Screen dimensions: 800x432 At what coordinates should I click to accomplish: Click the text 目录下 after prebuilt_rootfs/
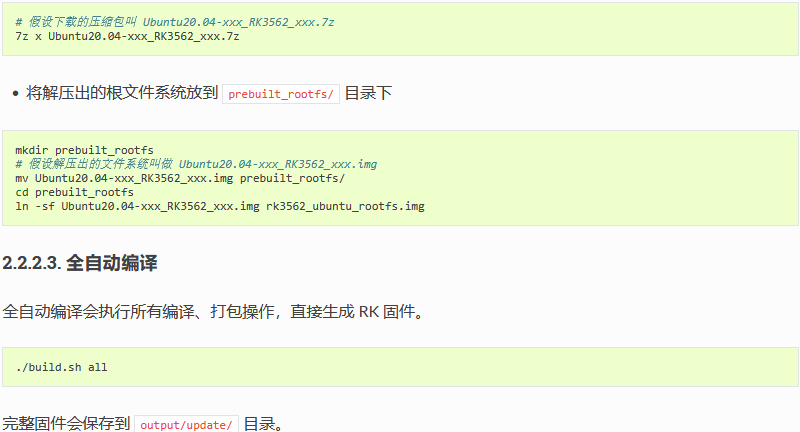[368, 93]
